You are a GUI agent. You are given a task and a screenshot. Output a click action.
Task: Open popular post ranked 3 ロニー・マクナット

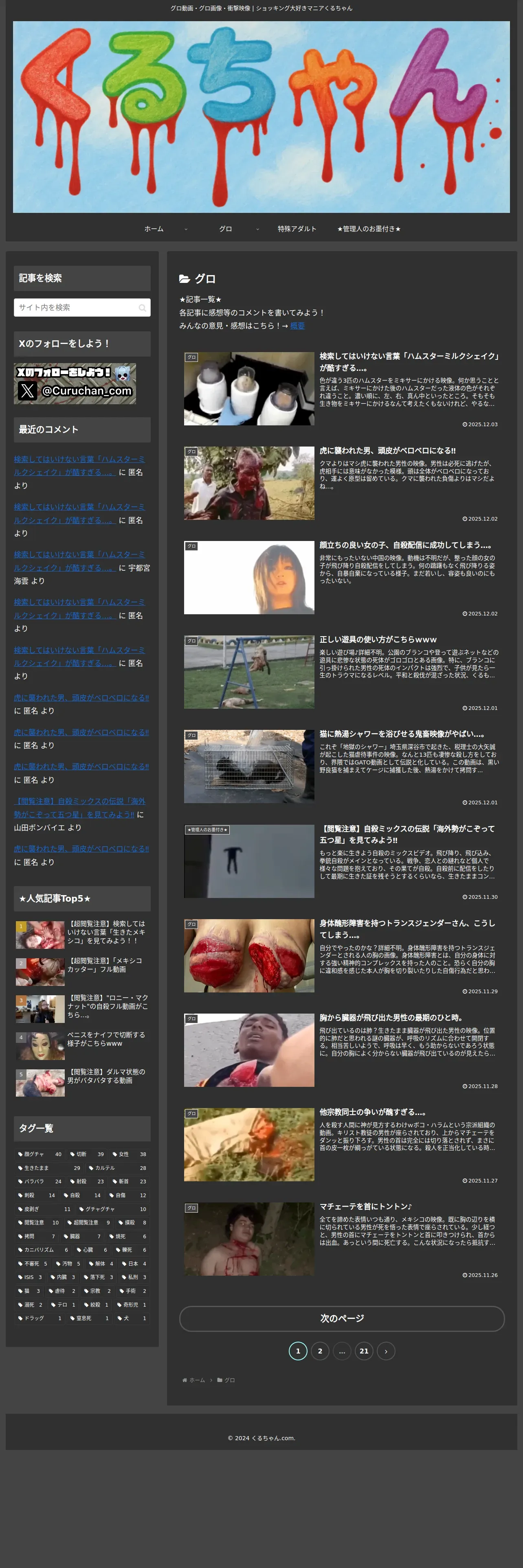coord(82,1009)
